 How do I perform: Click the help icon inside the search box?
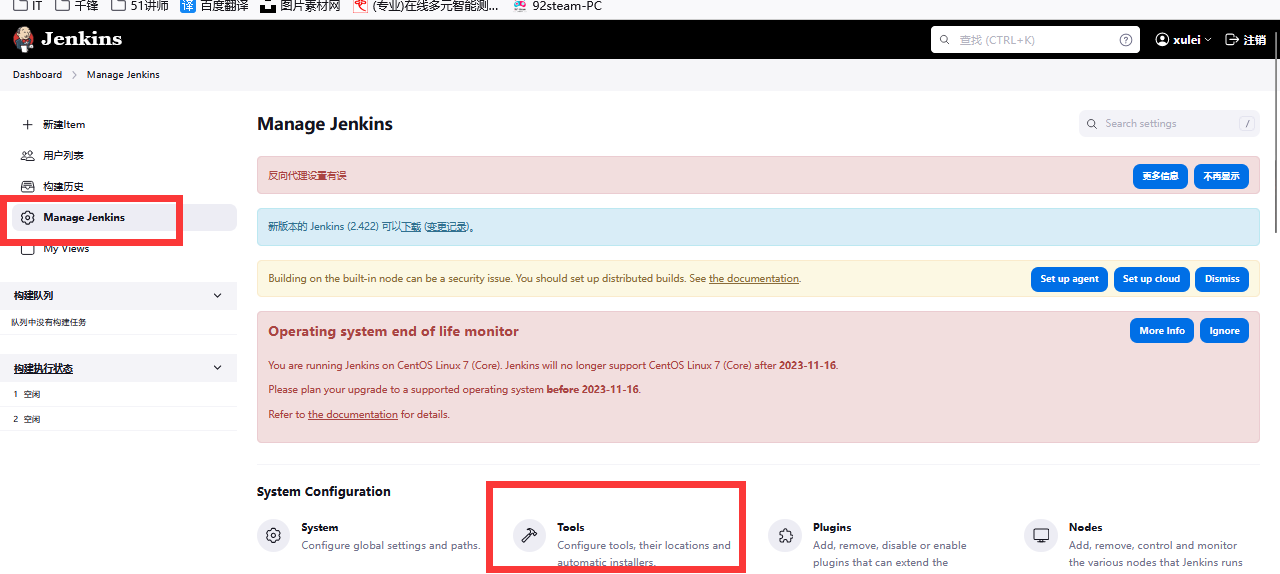1126,40
